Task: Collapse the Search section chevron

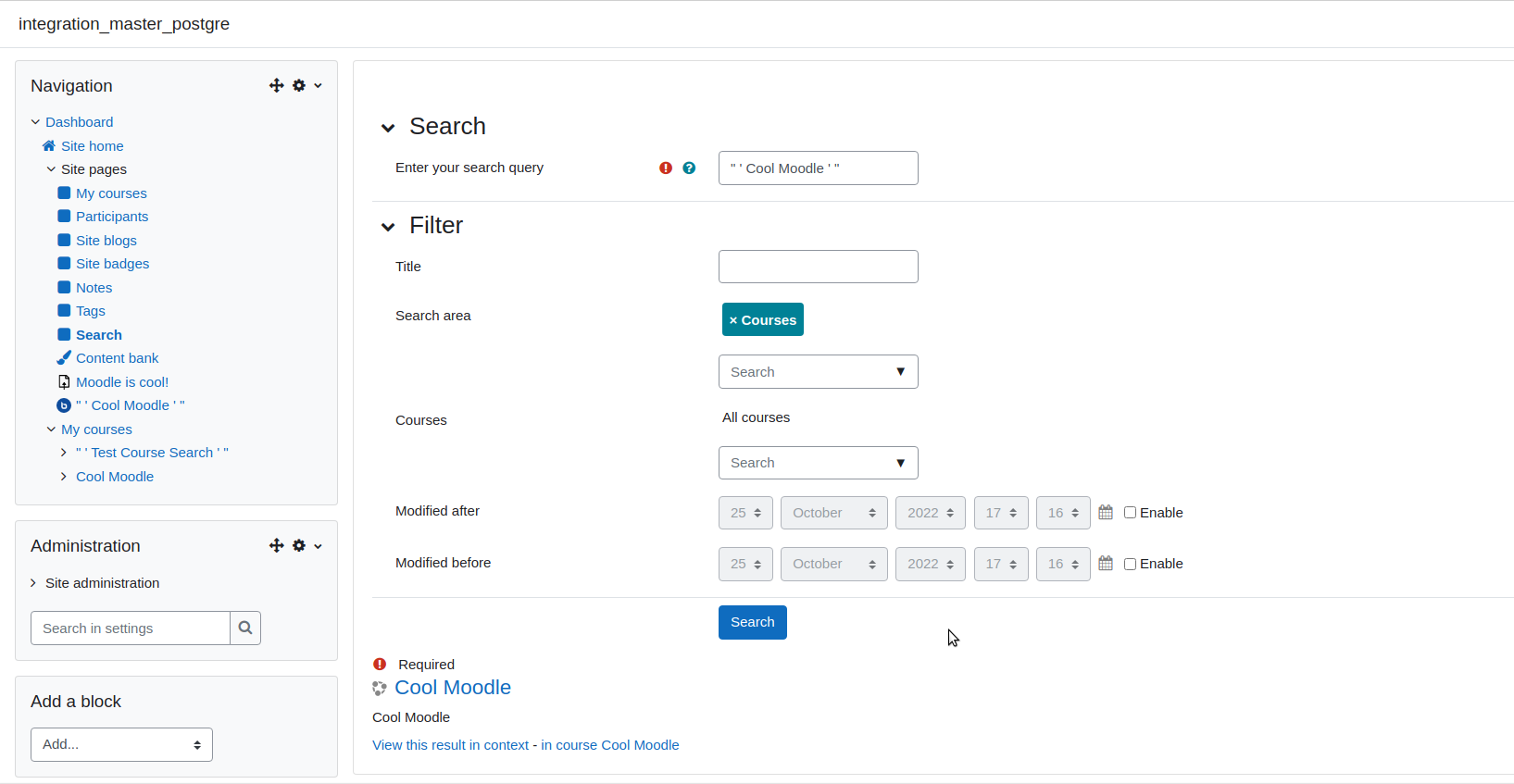Action: [388, 128]
